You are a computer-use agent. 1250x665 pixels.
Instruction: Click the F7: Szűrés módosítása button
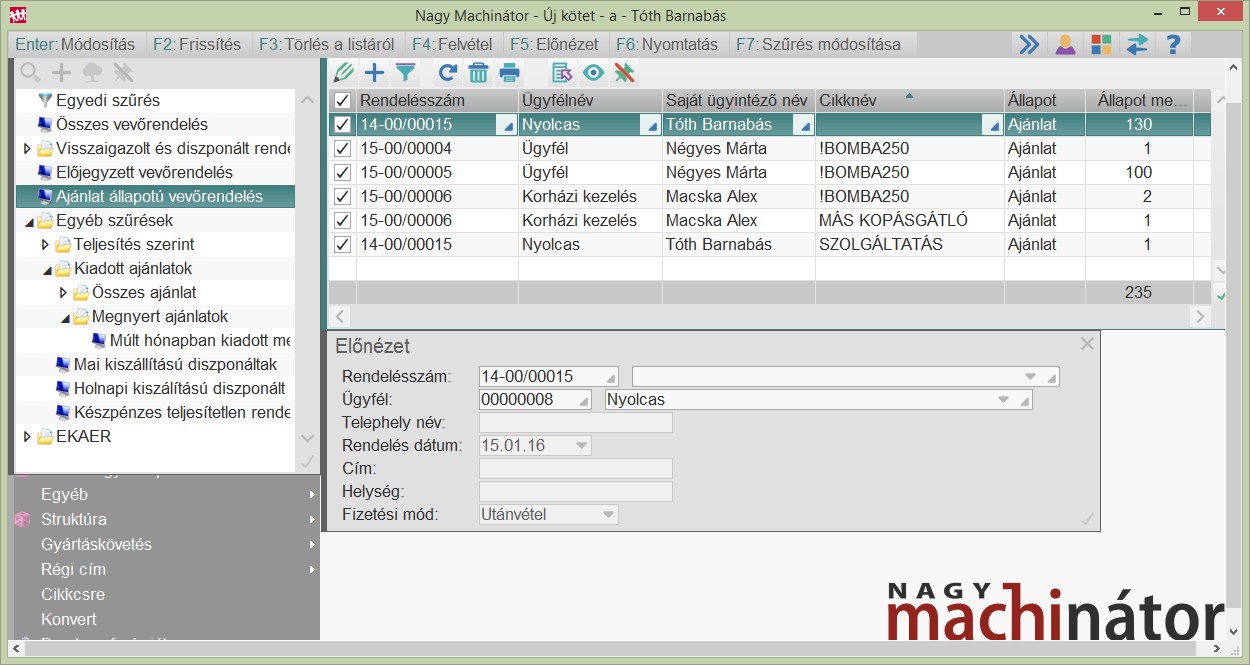818,45
